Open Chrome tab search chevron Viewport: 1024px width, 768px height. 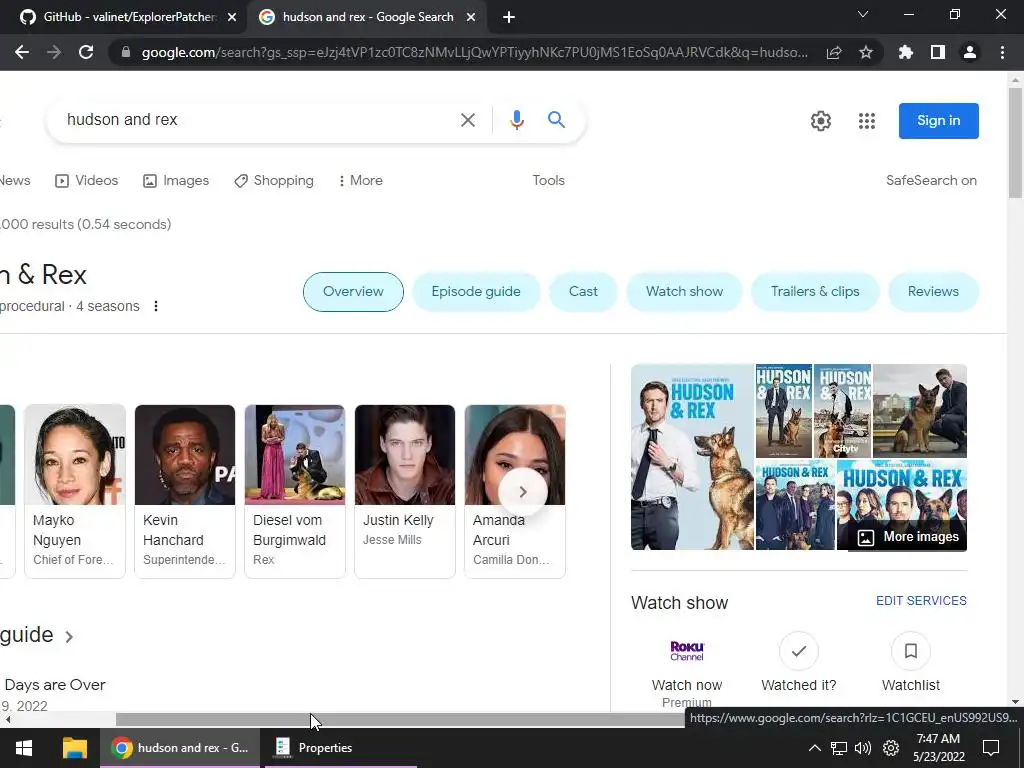pos(863,14)
